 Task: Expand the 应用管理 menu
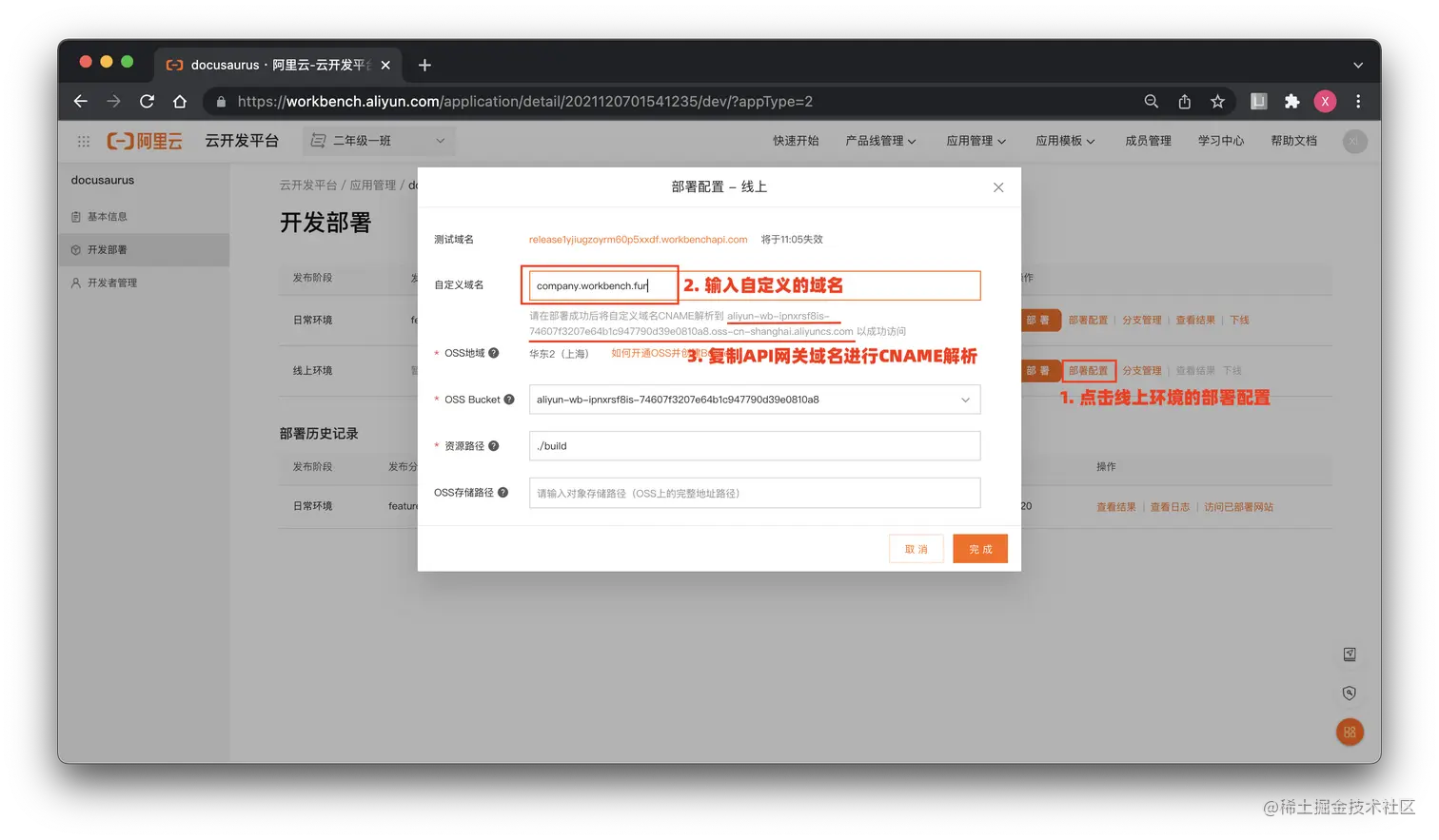click(976, 141)
